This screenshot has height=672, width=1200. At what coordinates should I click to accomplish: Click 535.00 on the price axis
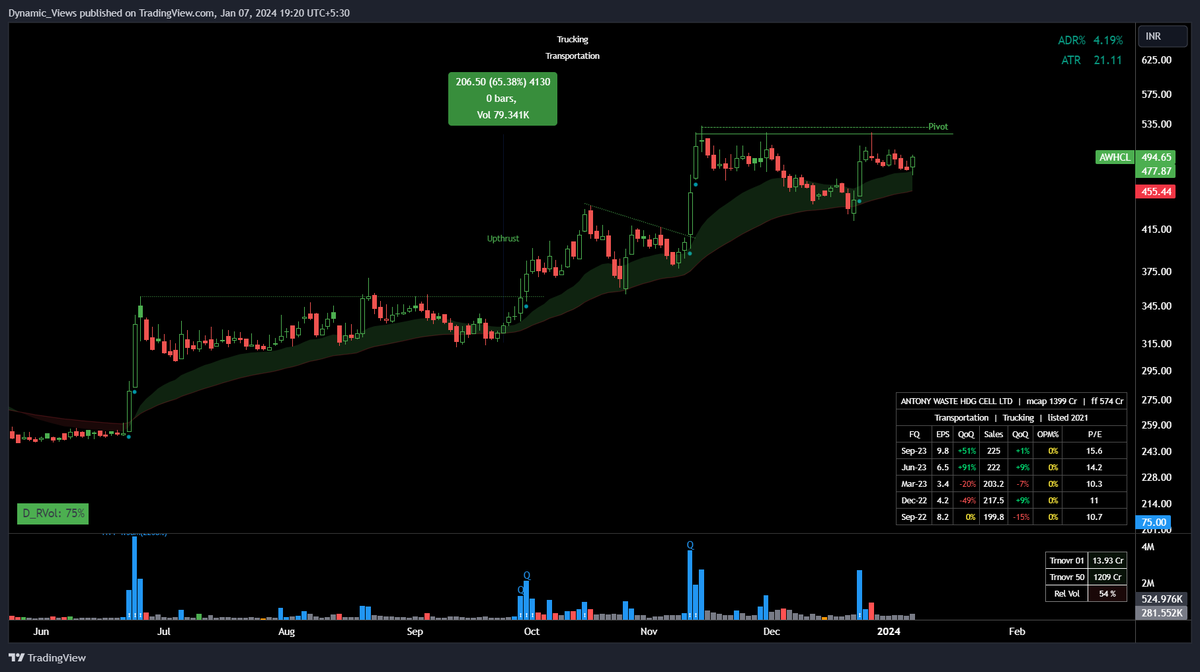click(1156, 124)
